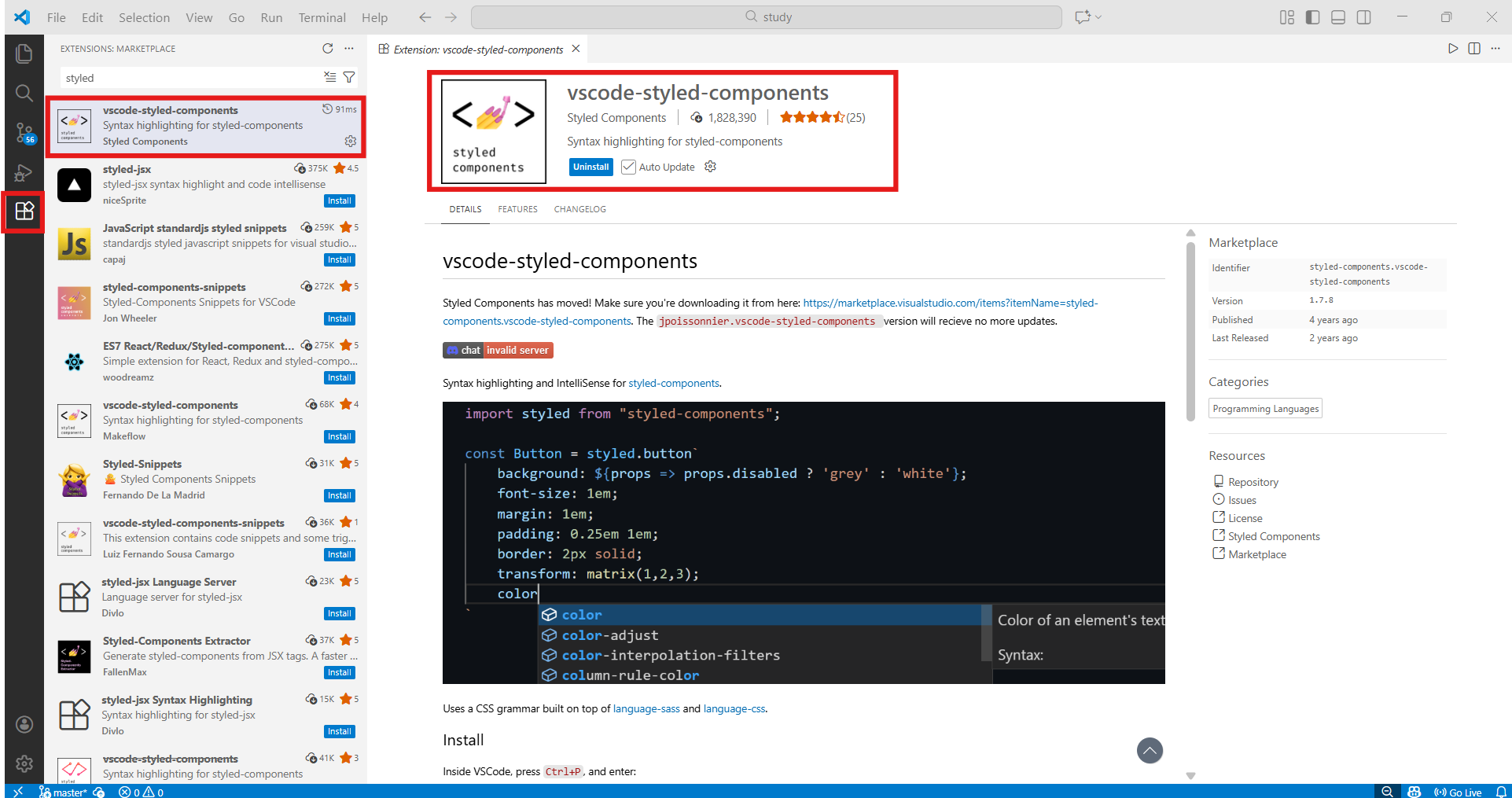Viewport: 1512px width, 798px height.
Task: Toggle the Auto Update checkbox
Action: [x=628, y=167]
